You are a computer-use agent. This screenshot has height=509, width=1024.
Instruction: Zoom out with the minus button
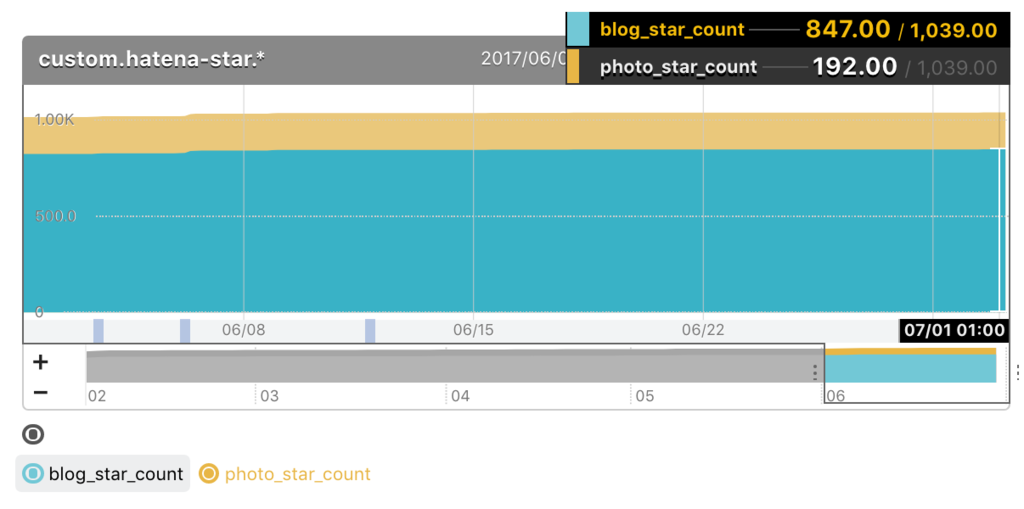40,392
